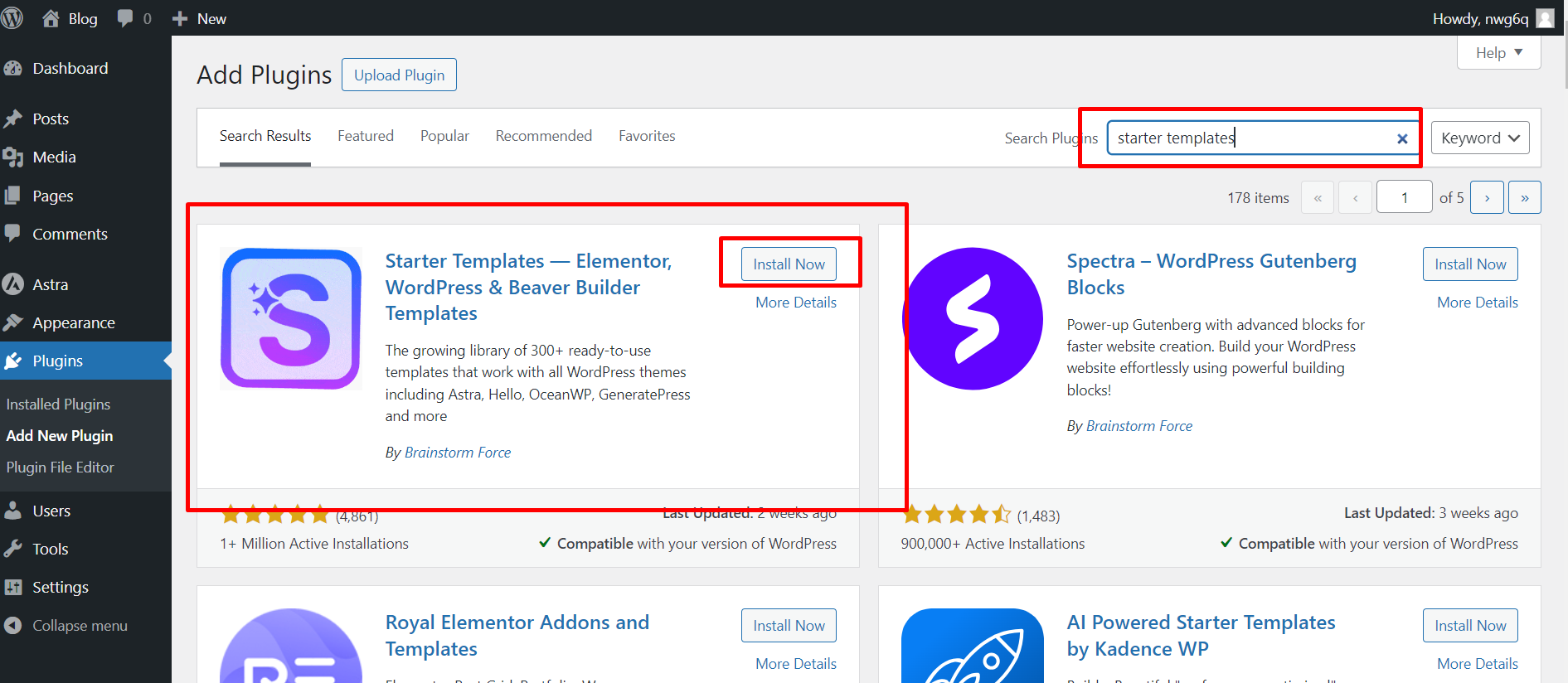Open More Details for Starter Templates
Image resolution: width=1568 pixels, height=683 pixels.
click(796, 303)
